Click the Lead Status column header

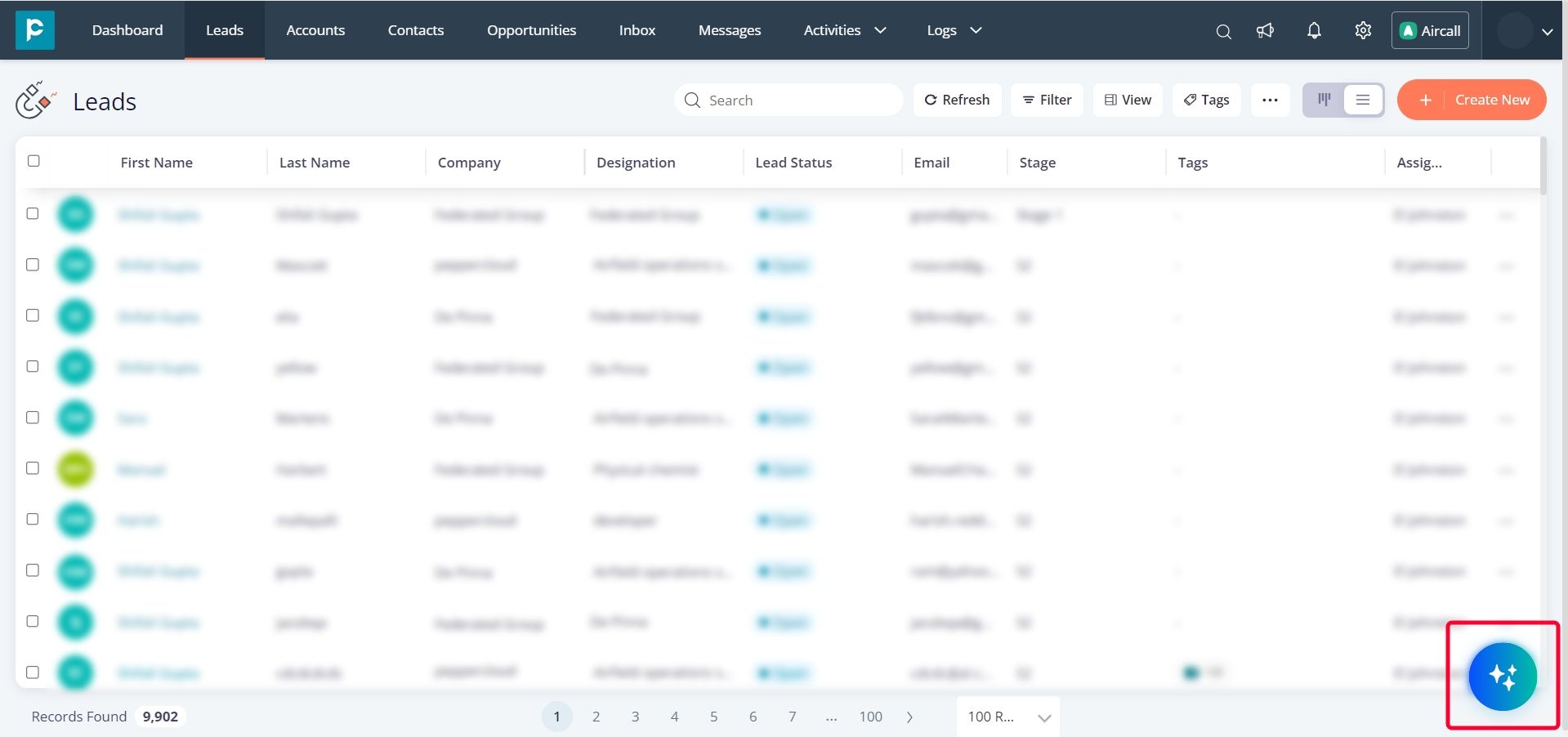(793, 163)
